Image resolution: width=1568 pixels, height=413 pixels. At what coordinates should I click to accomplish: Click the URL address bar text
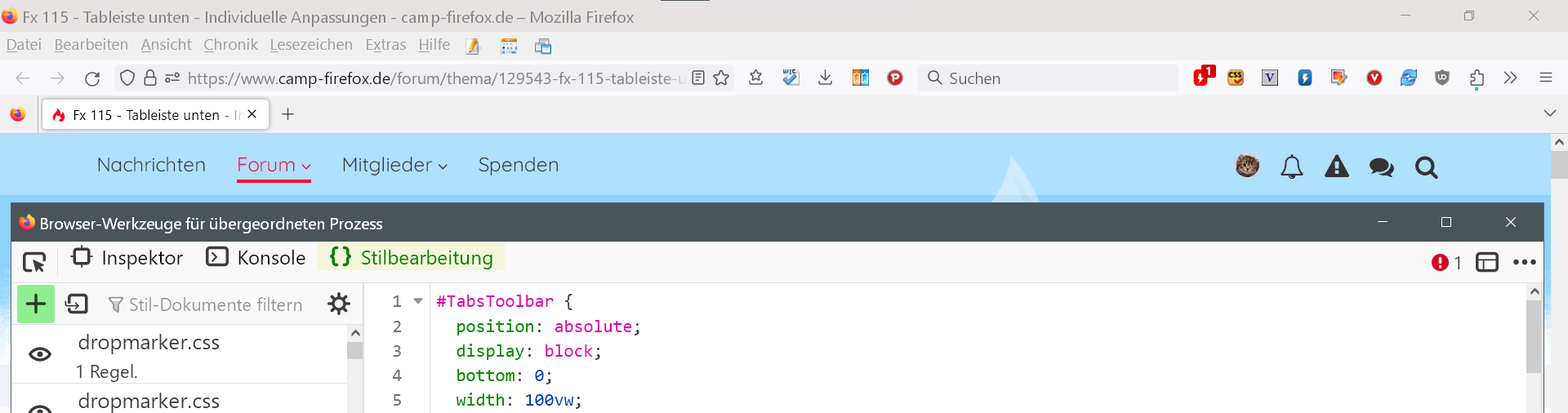click(435, 78)
